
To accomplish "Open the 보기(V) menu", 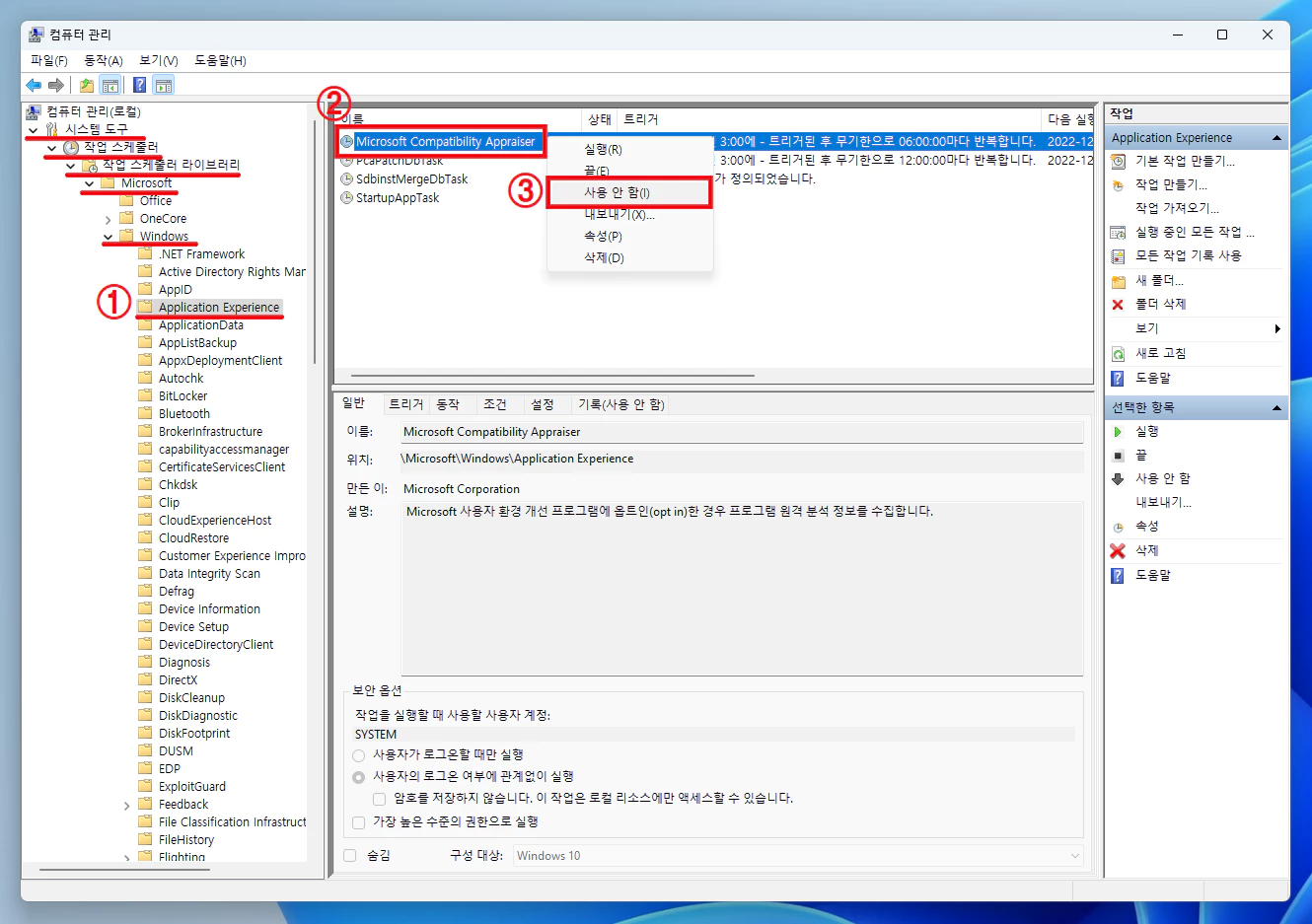I will coord(159,60).
